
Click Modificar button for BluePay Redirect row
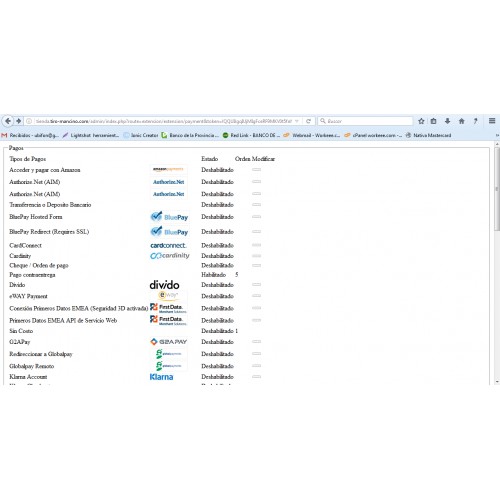point(256,231)
